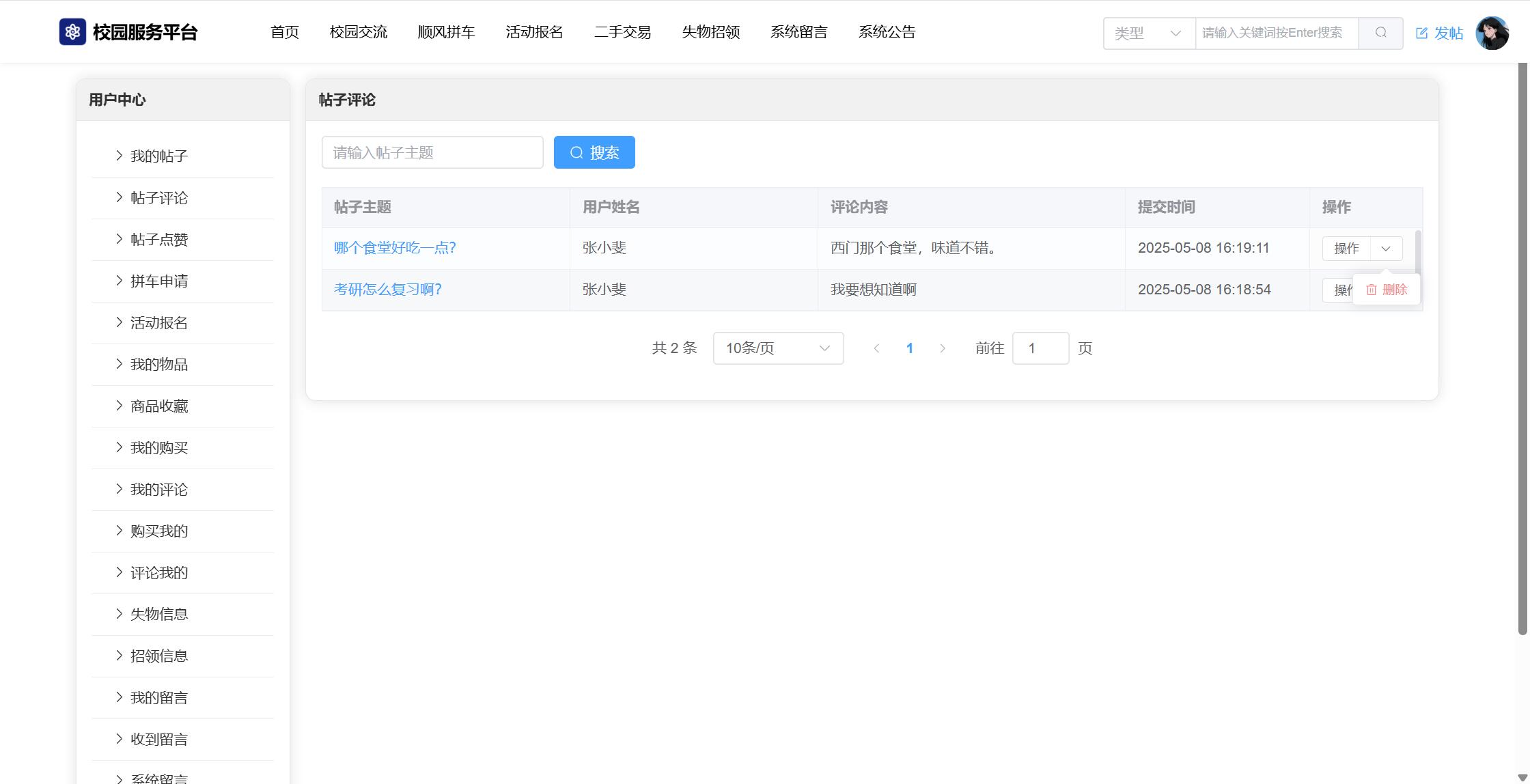Open 失物招领 navigation menu item
Viewport: 1530px width, 784px height.
pos(710,32)
